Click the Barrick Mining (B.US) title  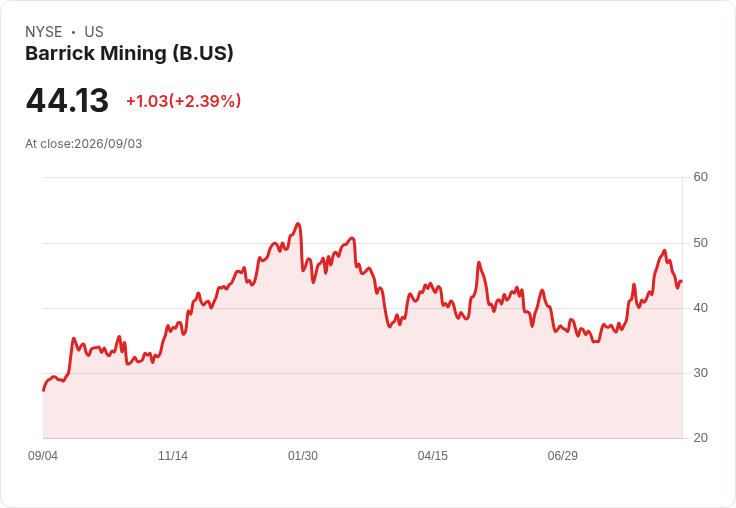pyautogui.click(x=129, y=54)
